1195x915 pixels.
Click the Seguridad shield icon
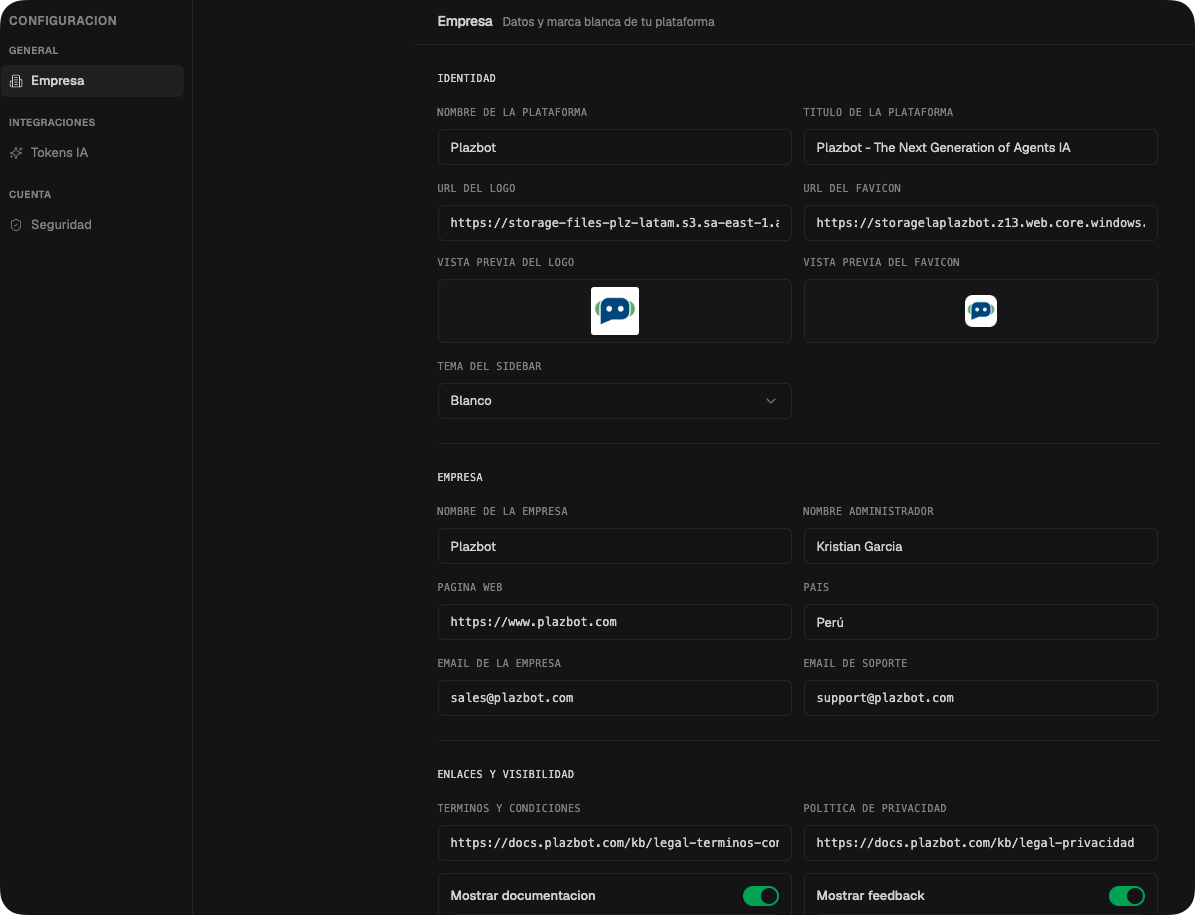pyautogui.click(x=16, y=225)
